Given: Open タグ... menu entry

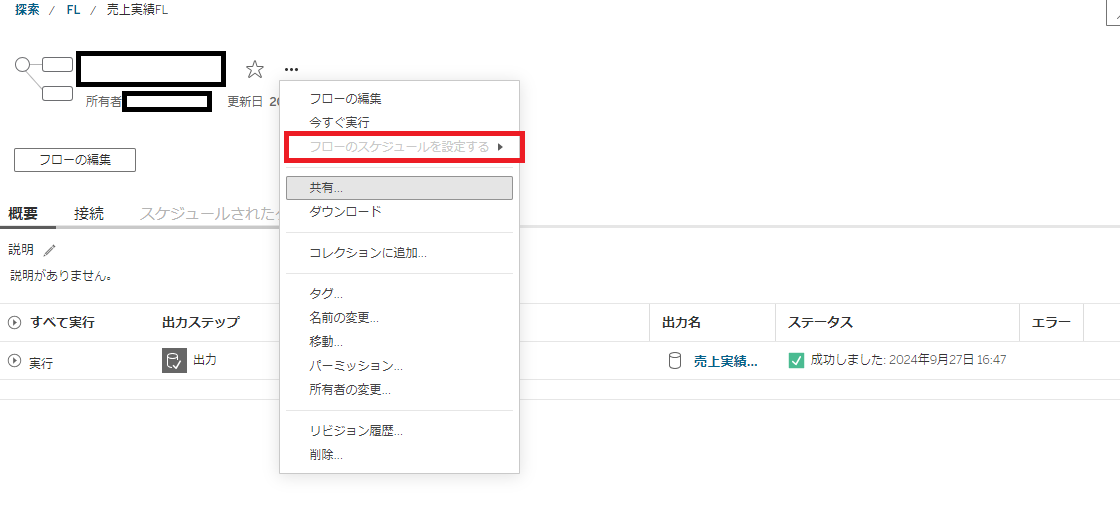Looking at the screenshot, I should pos(399,294).
